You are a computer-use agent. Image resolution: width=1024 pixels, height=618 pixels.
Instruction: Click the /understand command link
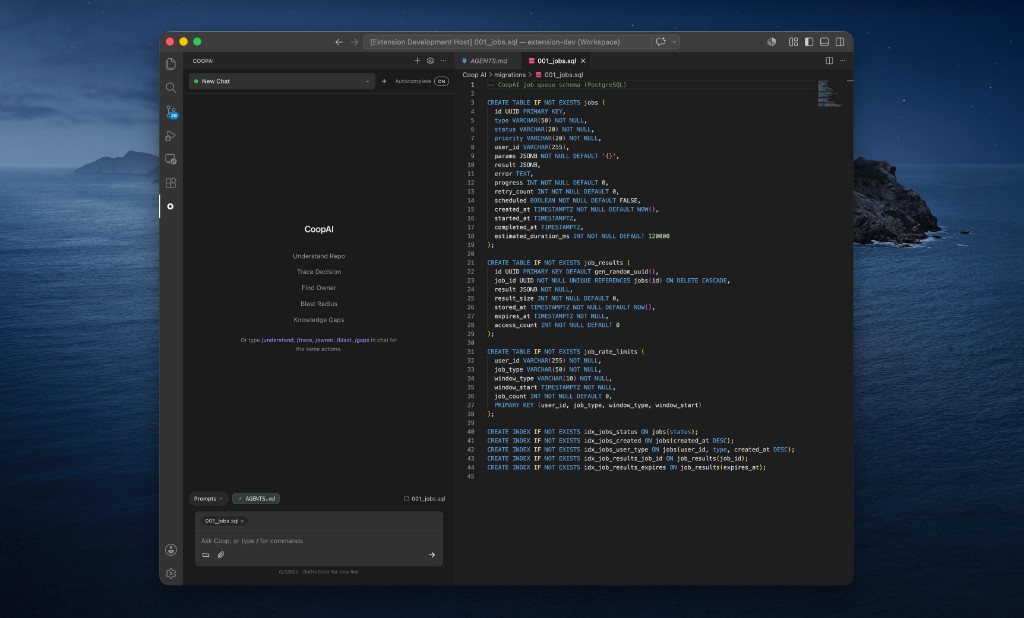(278, 340)
